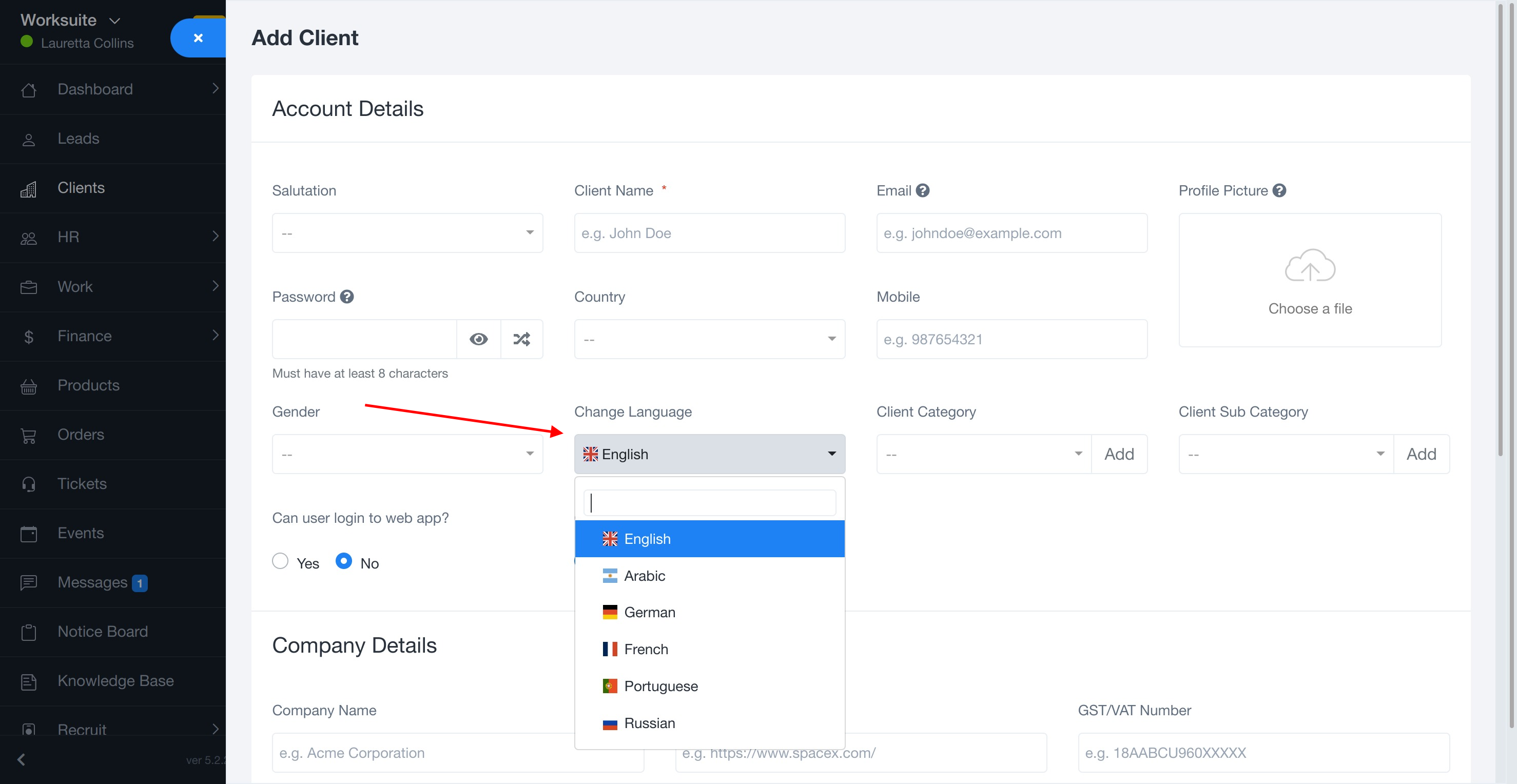Viewport: 1517px width, 784px height.
Task: Toggle password visibility eye icon
Action: tap(478, 339)
